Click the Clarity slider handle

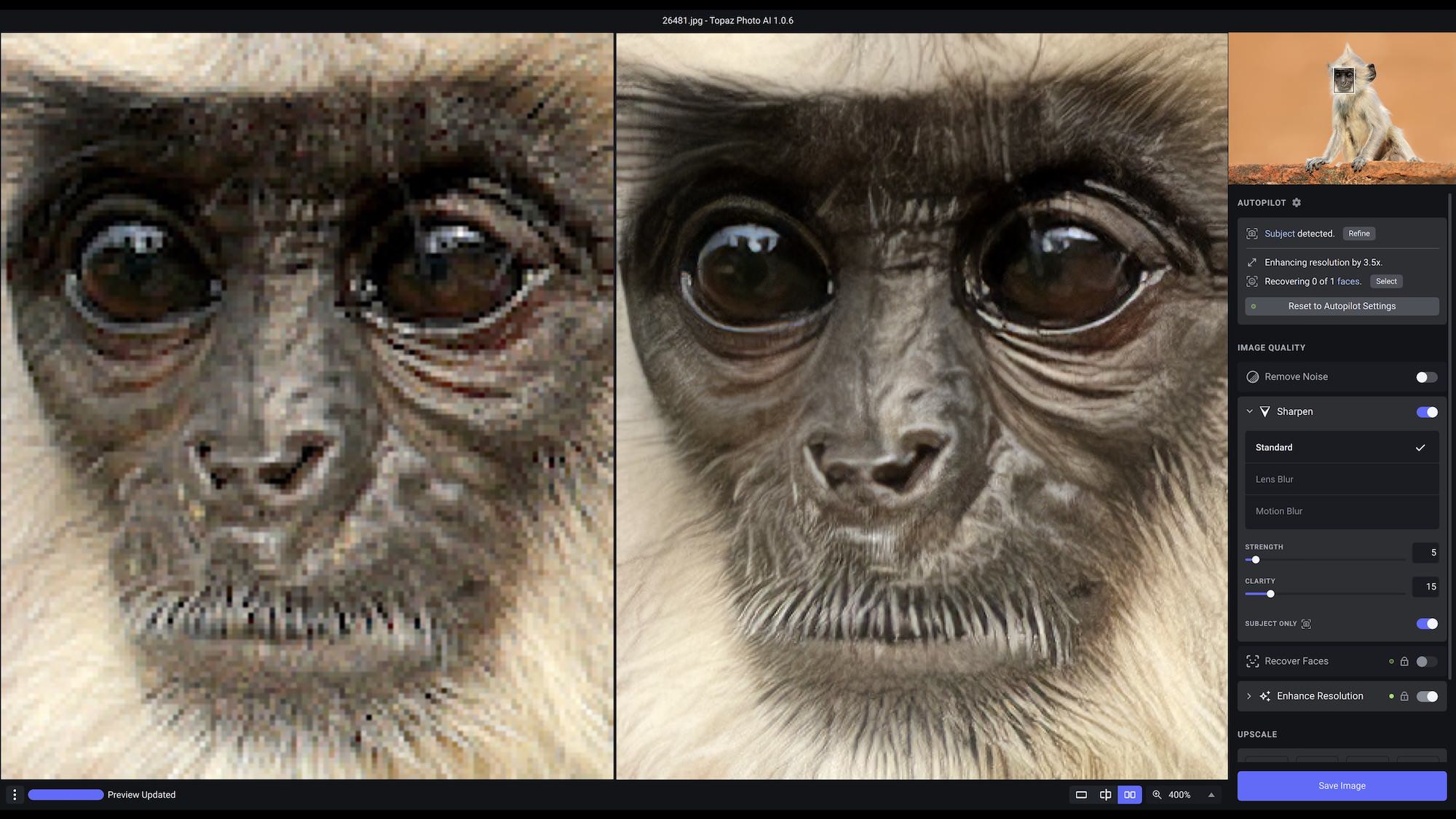click(x=1270, y=594)
